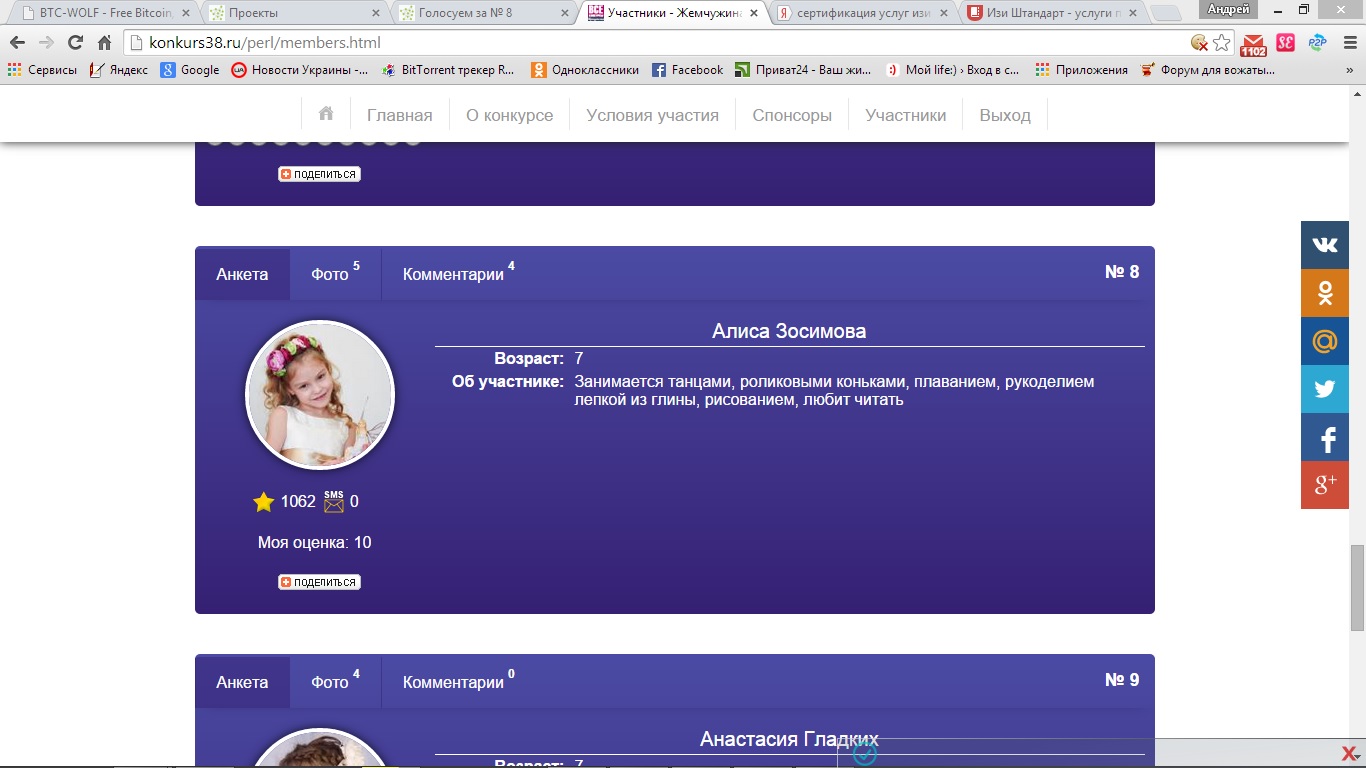This screenshot has height=768, width=1366.
Task: Open the Facebook bookmark
Action: click(687, 70)
